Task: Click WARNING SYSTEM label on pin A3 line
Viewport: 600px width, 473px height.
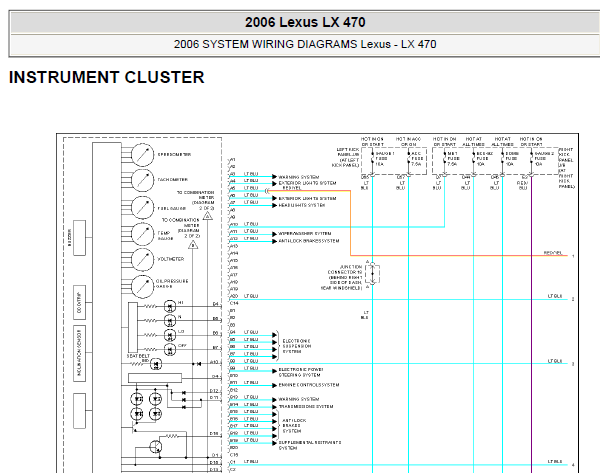Action: [299, 177]
